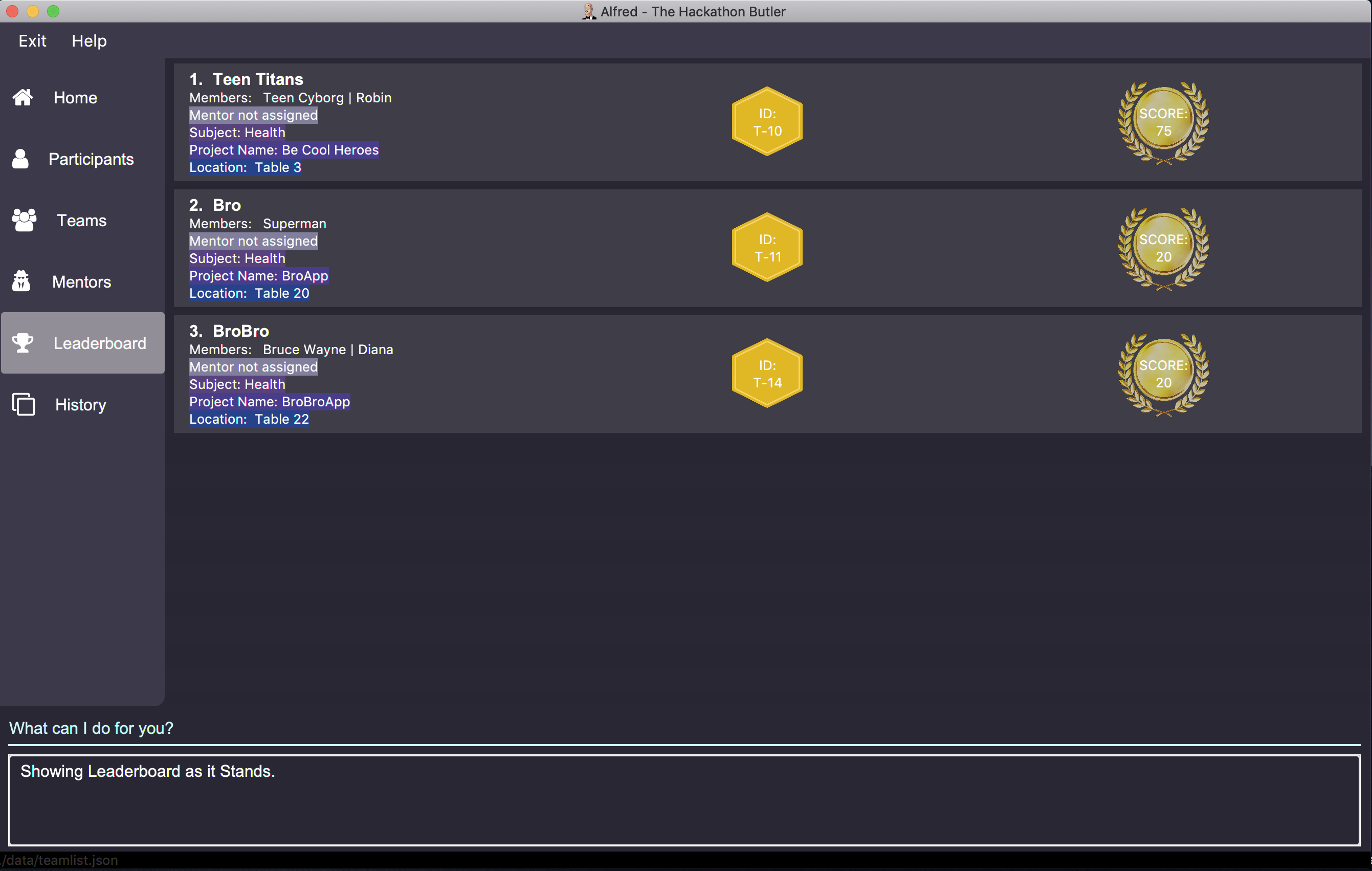Expand the BroBro team details
The image size is (1372, 871).
[243, 330]
